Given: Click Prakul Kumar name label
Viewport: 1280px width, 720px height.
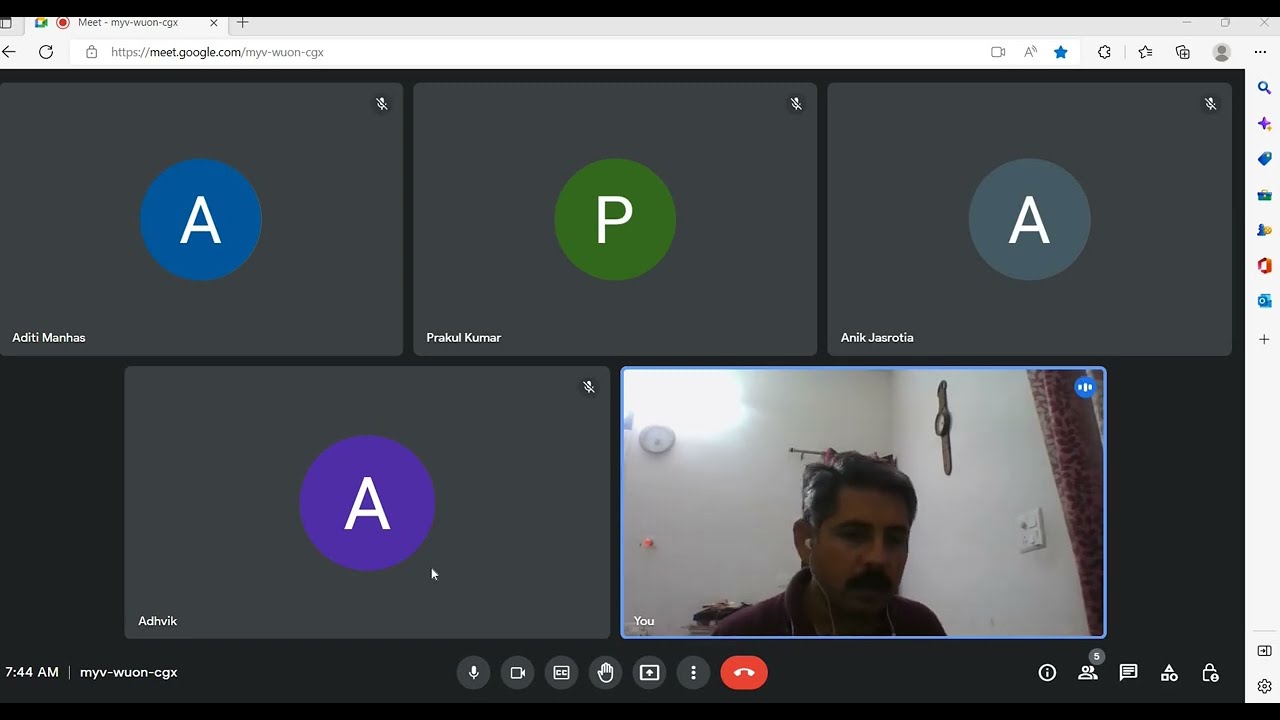Looking at the screenshot, I should 463,338.
